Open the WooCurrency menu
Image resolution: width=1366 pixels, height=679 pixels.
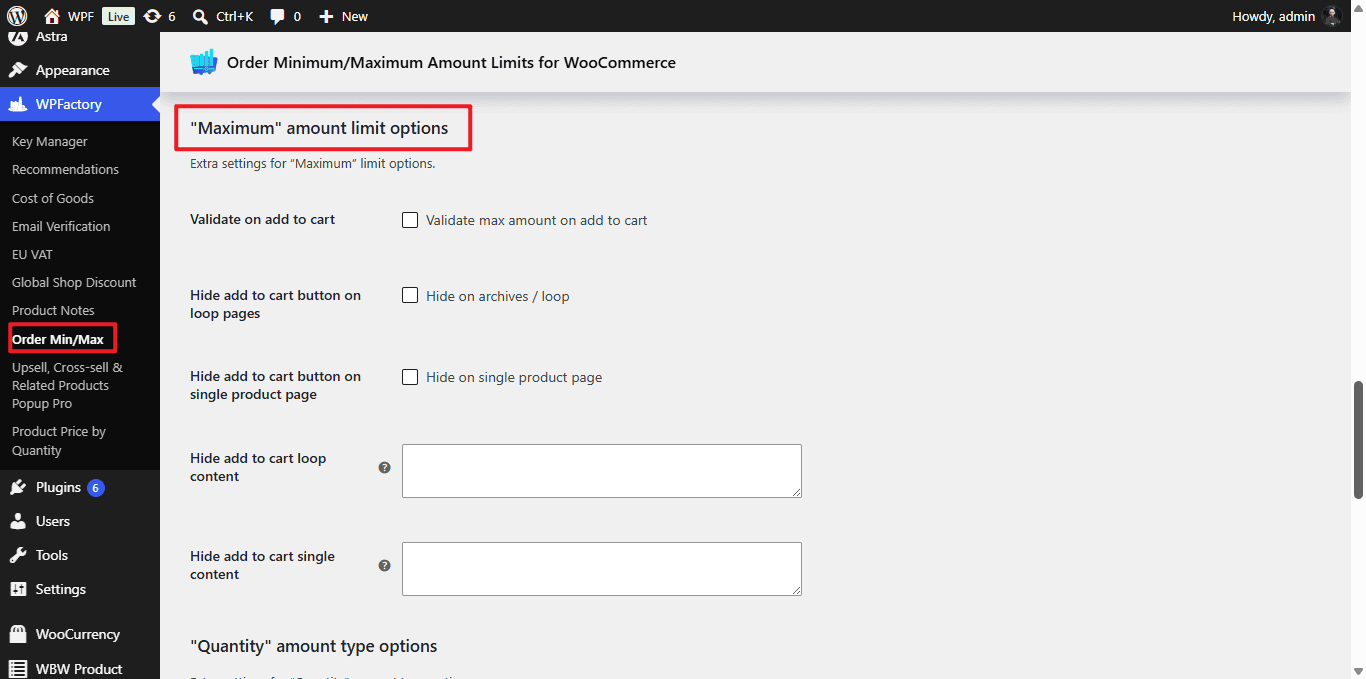click(80, 634)
